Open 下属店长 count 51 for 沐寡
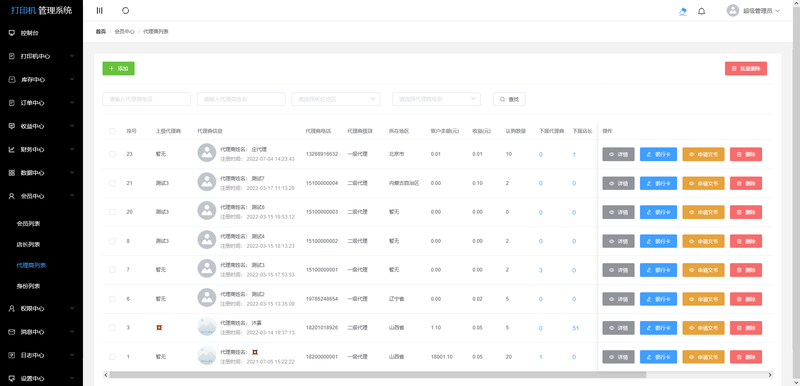Viewport: 800px width, 386px height. click(x=576, y=328)
